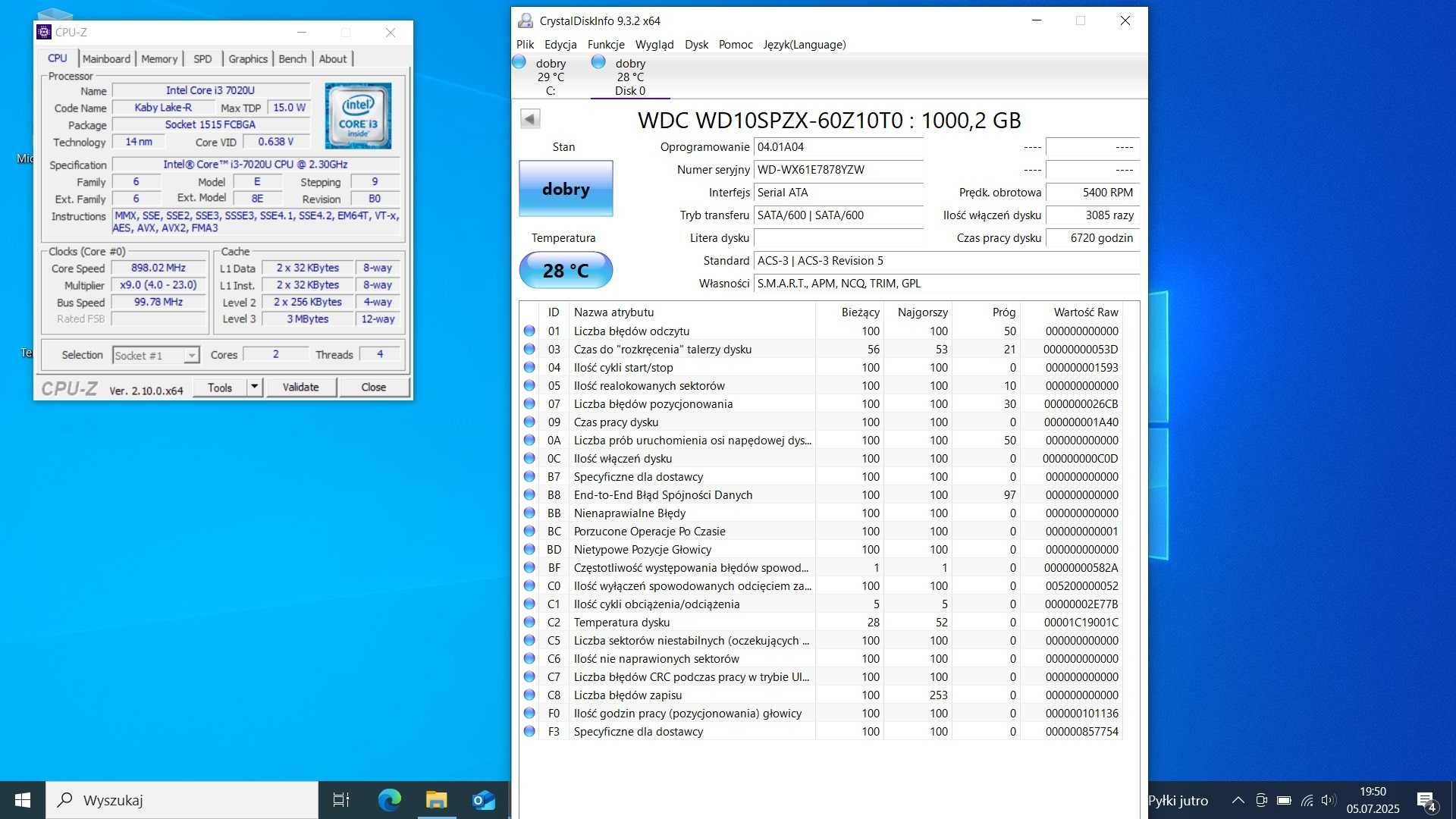Open the Funkcje menu

[606, 45]
